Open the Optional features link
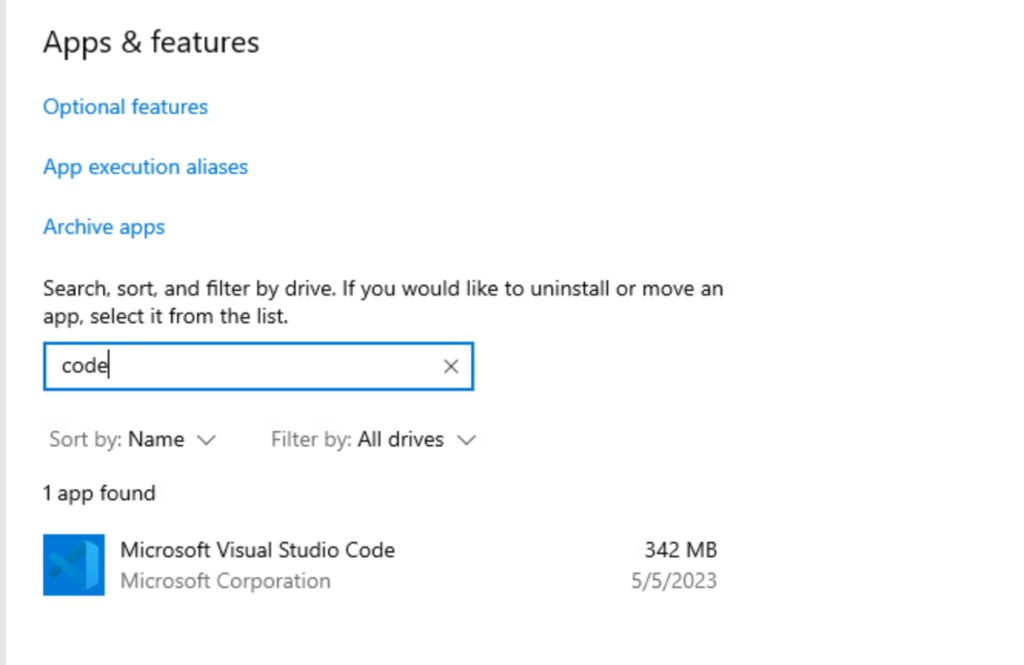Screen dimensions: 1024x665 click(x=125, y=107)
